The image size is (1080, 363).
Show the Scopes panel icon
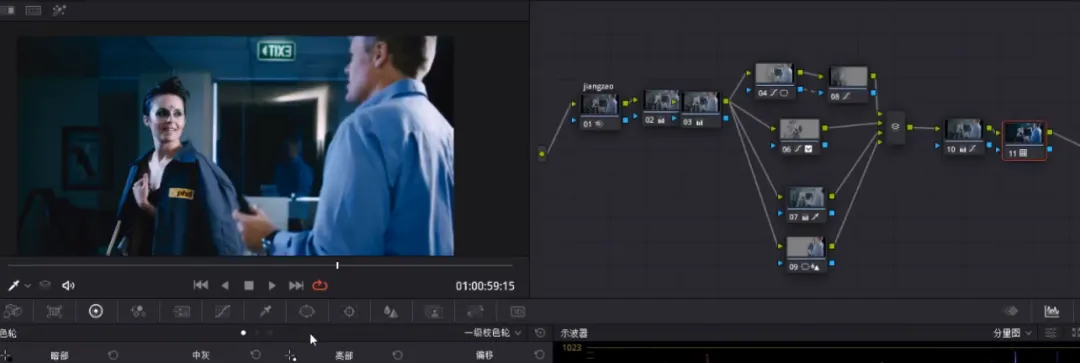pos(1052,311)
